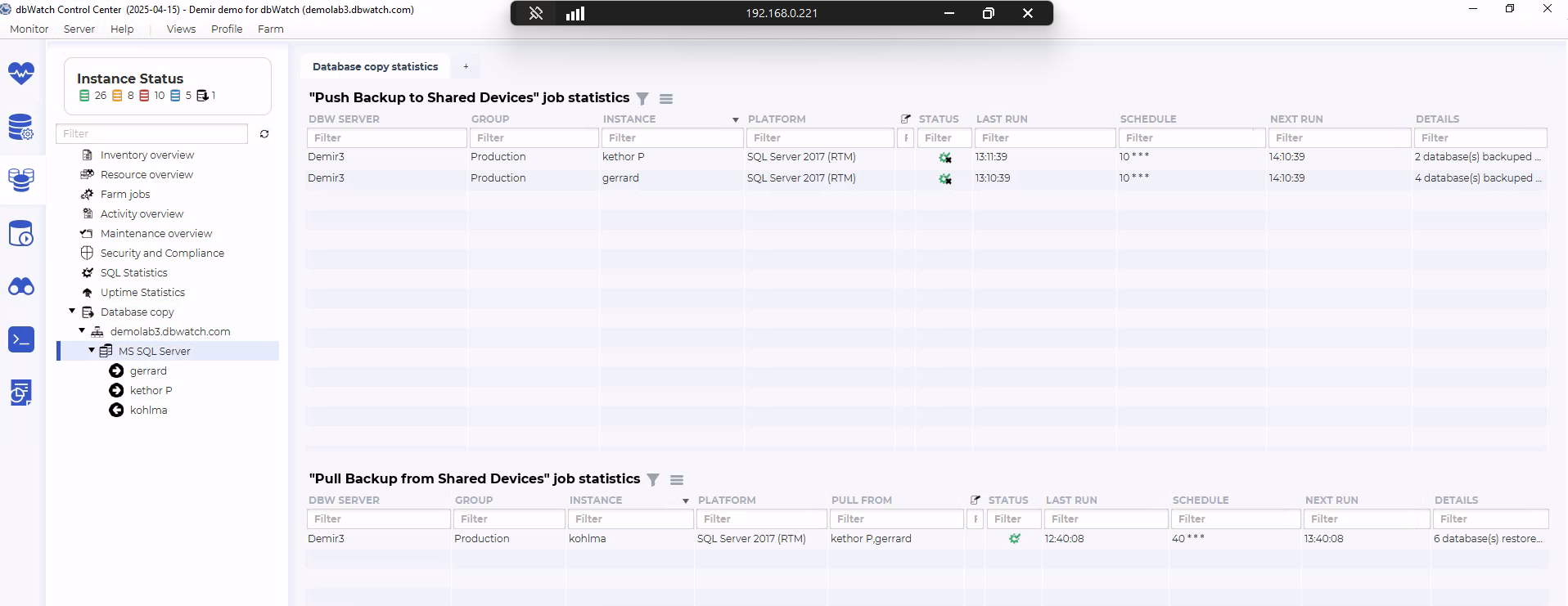This screenshot has width=1568, height=606.
Task: Click filter funnel icon for Pull Backup statistics
Action: tap(653, 480)
